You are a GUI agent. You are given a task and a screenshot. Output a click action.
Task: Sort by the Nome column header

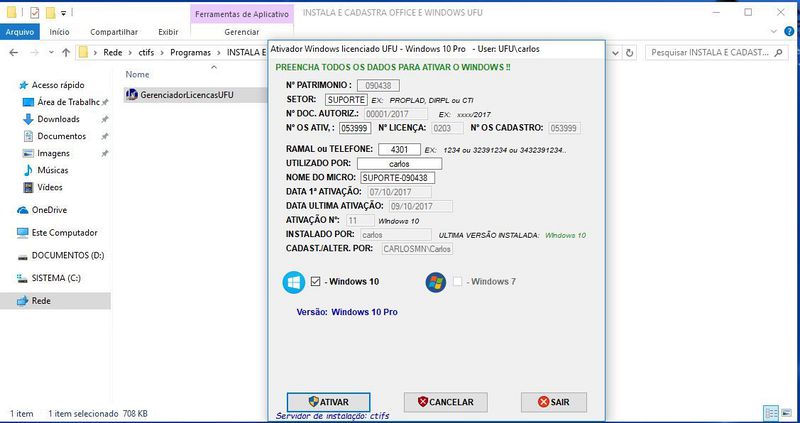138,74
